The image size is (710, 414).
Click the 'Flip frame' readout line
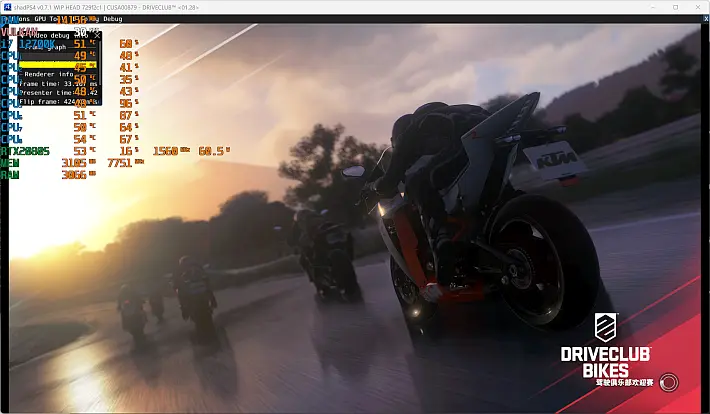coord(58,101)
